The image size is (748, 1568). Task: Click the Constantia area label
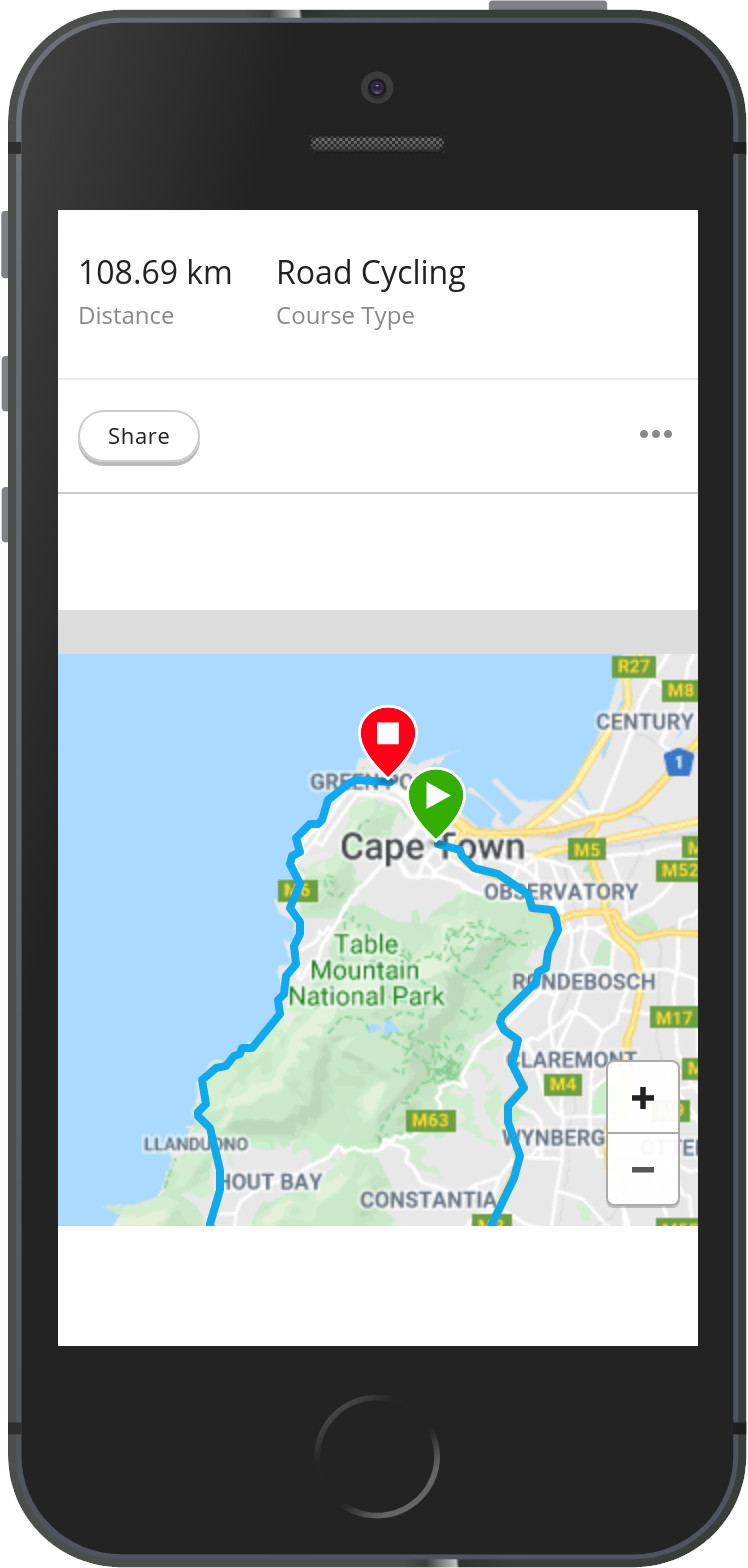(x=428, y=1199)
